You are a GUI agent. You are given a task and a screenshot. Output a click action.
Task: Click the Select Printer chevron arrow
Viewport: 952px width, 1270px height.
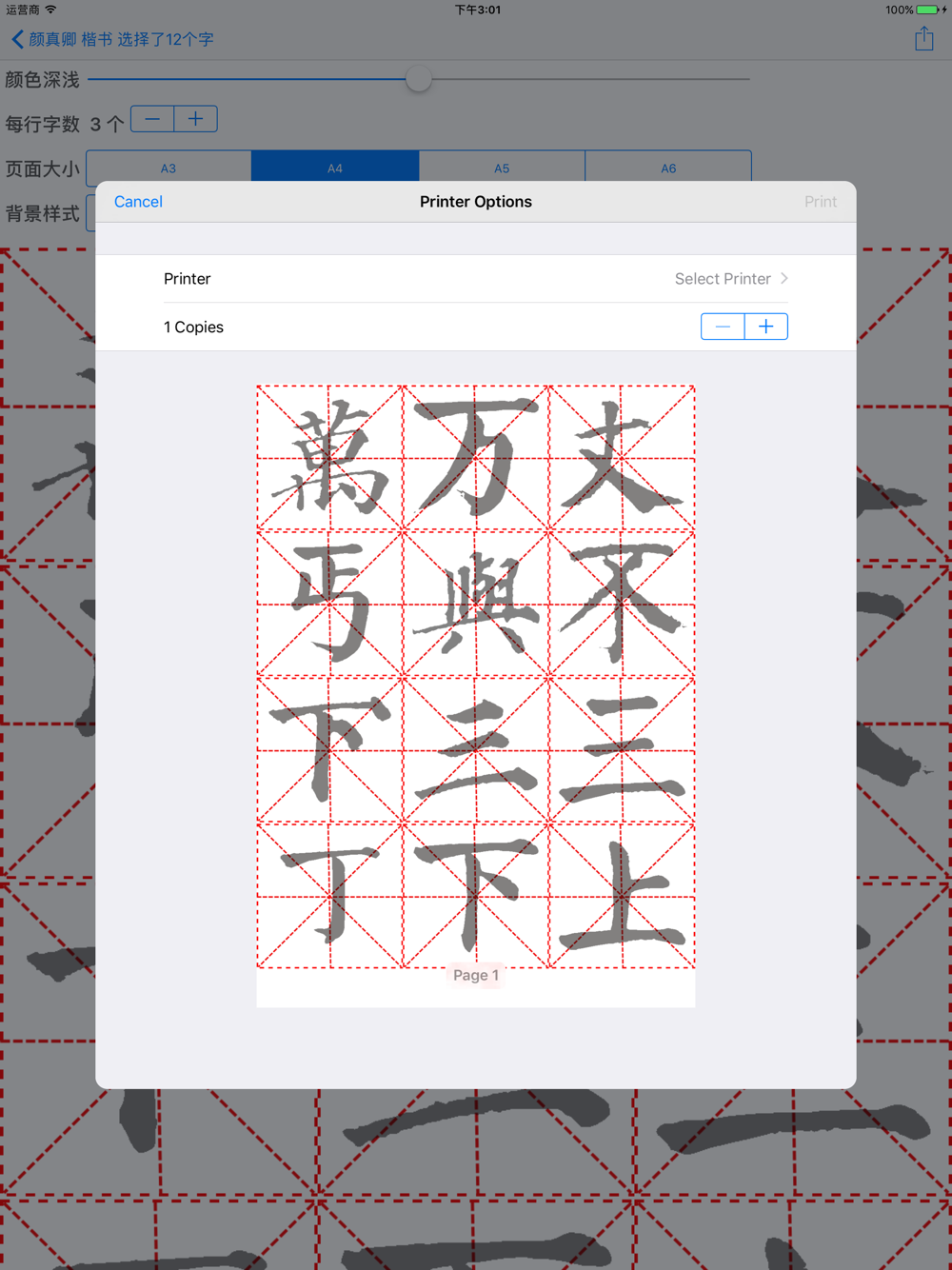(784, 279)
